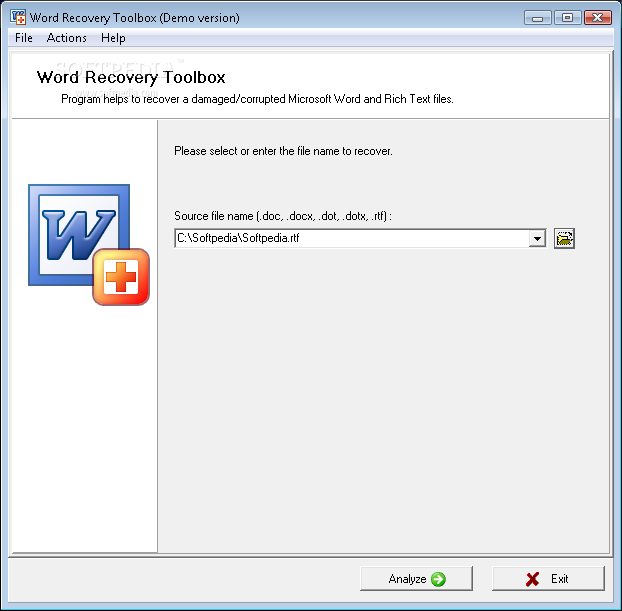Screen dimensions: 622x611
Task: Maximize the Word Recovery Toolbox window
Action: click(568, 18)
